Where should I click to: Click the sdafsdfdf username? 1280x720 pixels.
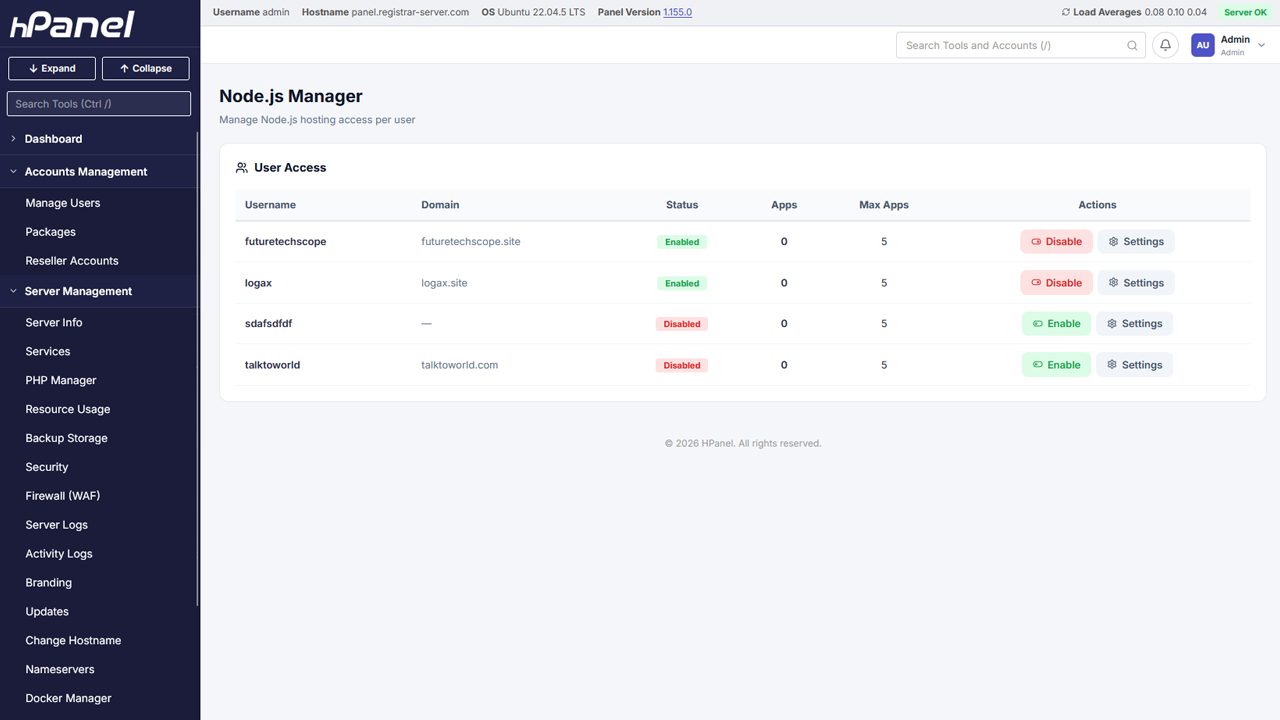coord(268,324)
